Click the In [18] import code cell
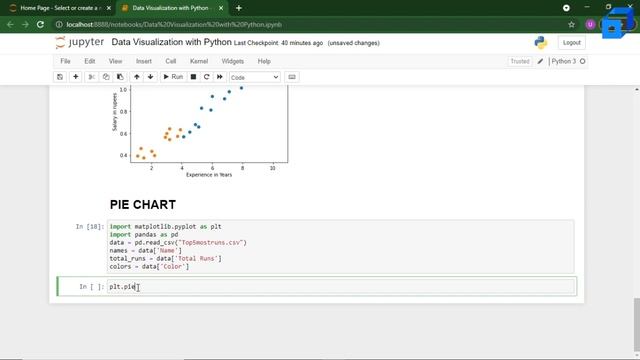Viewport: 640px width, 360px height. click(x=341, y=247)
